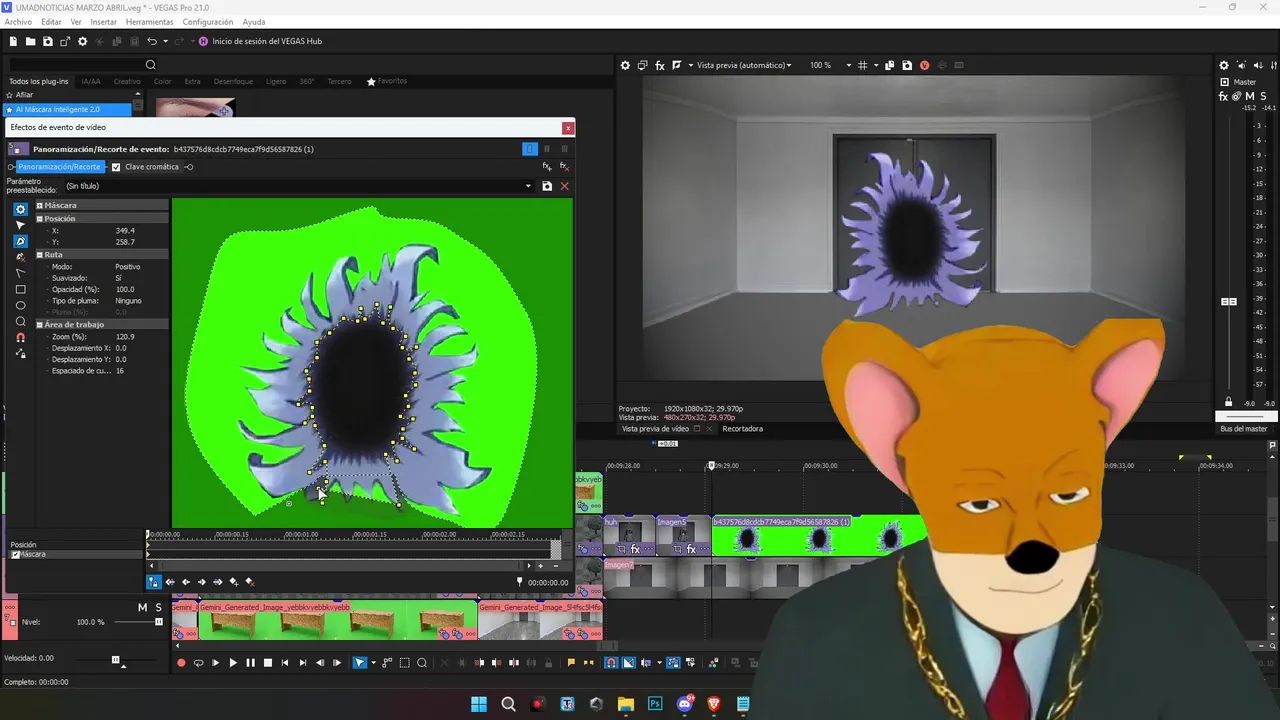The width and height of the screenshot is (1280, 720).
Task: Play the timeline from cursor
Action: coord(233,662)
